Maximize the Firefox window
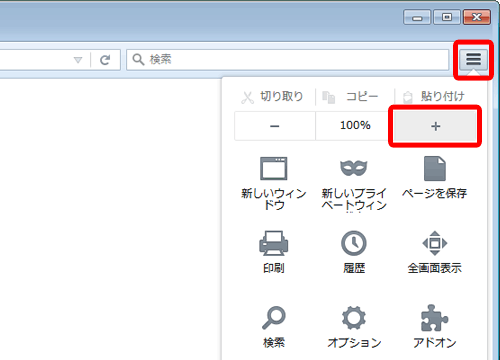 [447, 17]
